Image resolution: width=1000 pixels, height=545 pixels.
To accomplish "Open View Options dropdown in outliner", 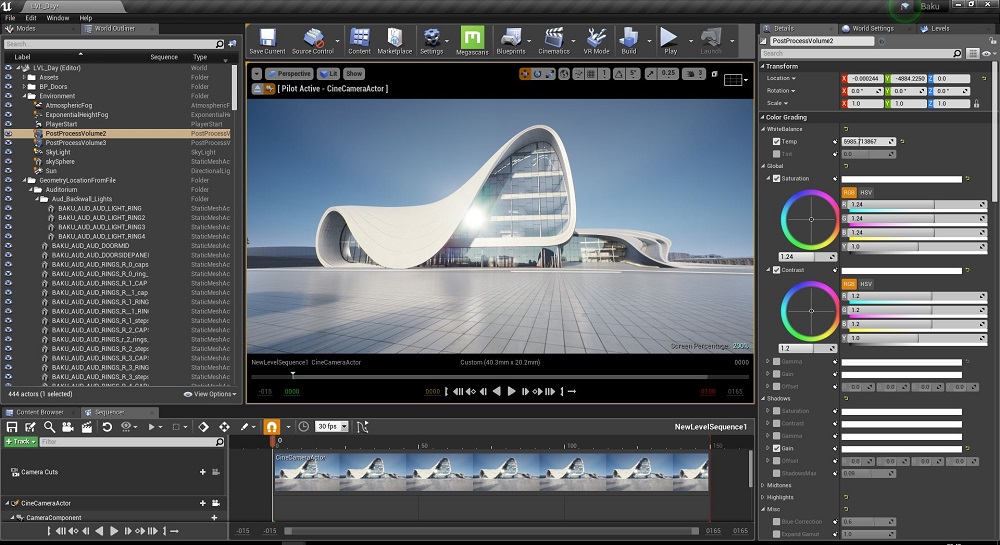I will click(210, 394).
